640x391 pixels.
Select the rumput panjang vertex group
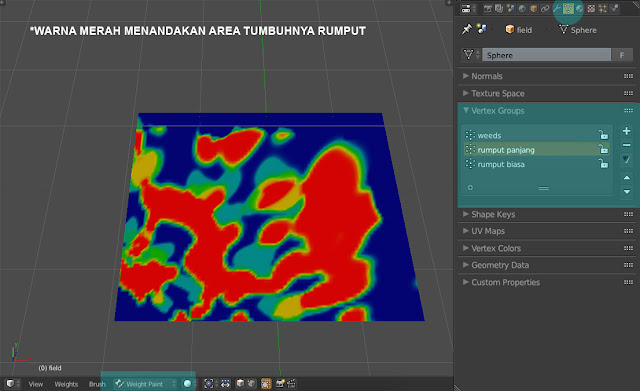(537, 149)
